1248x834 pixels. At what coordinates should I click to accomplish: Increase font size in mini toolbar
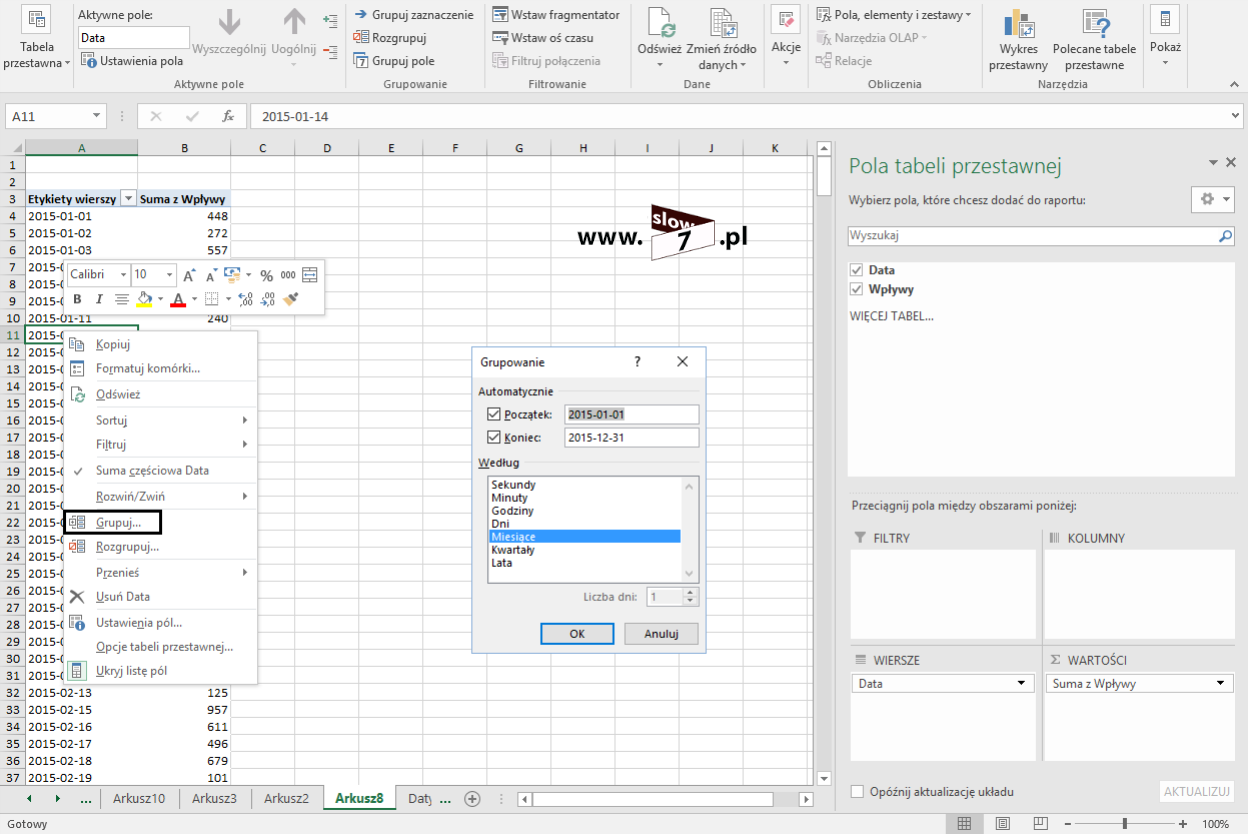click(189, 275)
